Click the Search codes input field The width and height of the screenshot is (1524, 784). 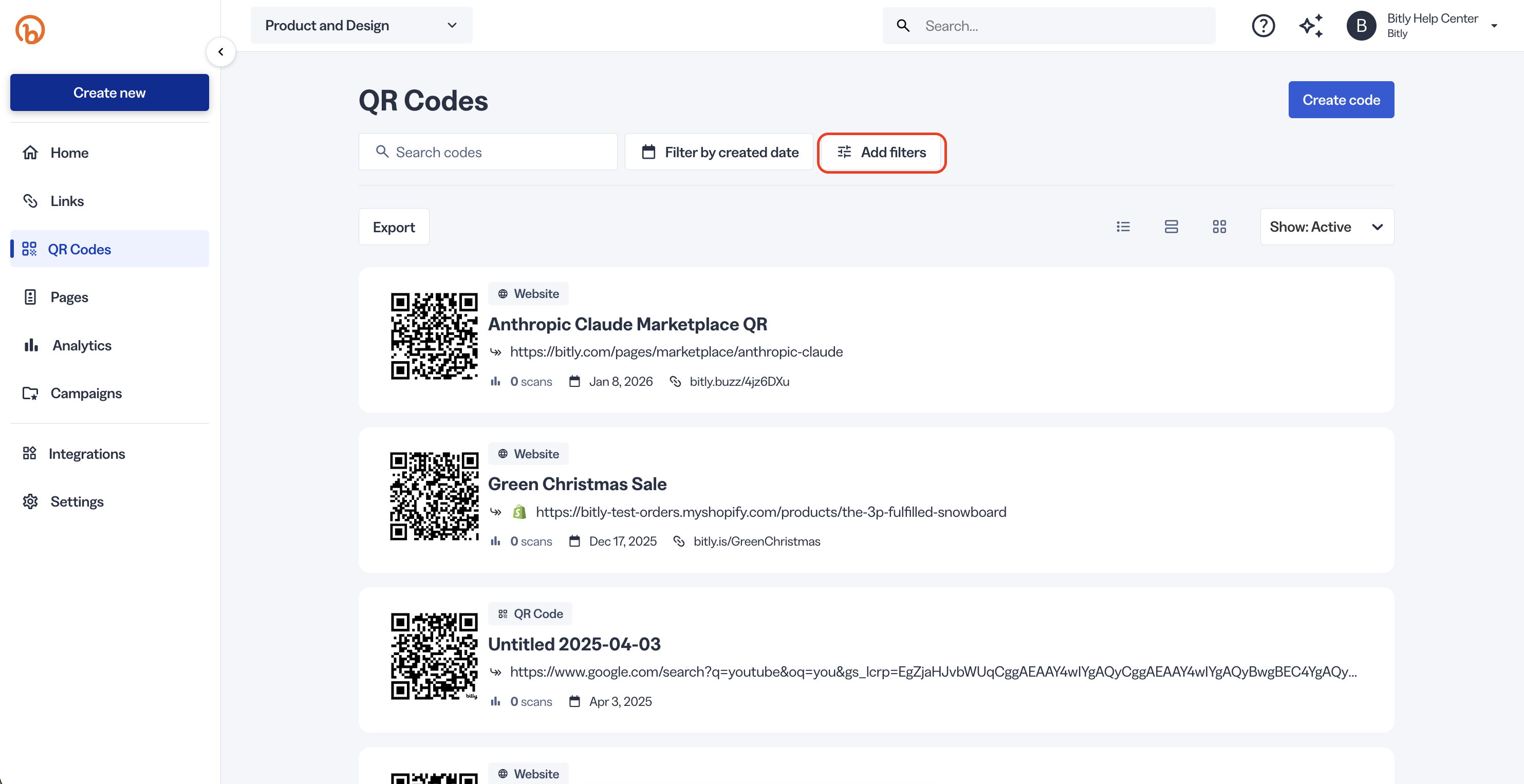point(488,152)
